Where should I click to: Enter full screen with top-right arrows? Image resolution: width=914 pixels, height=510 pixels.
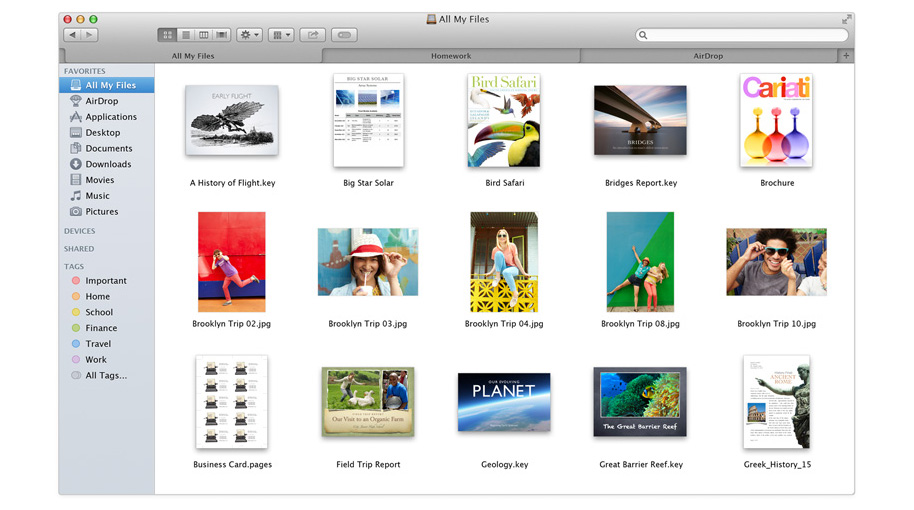846,19
